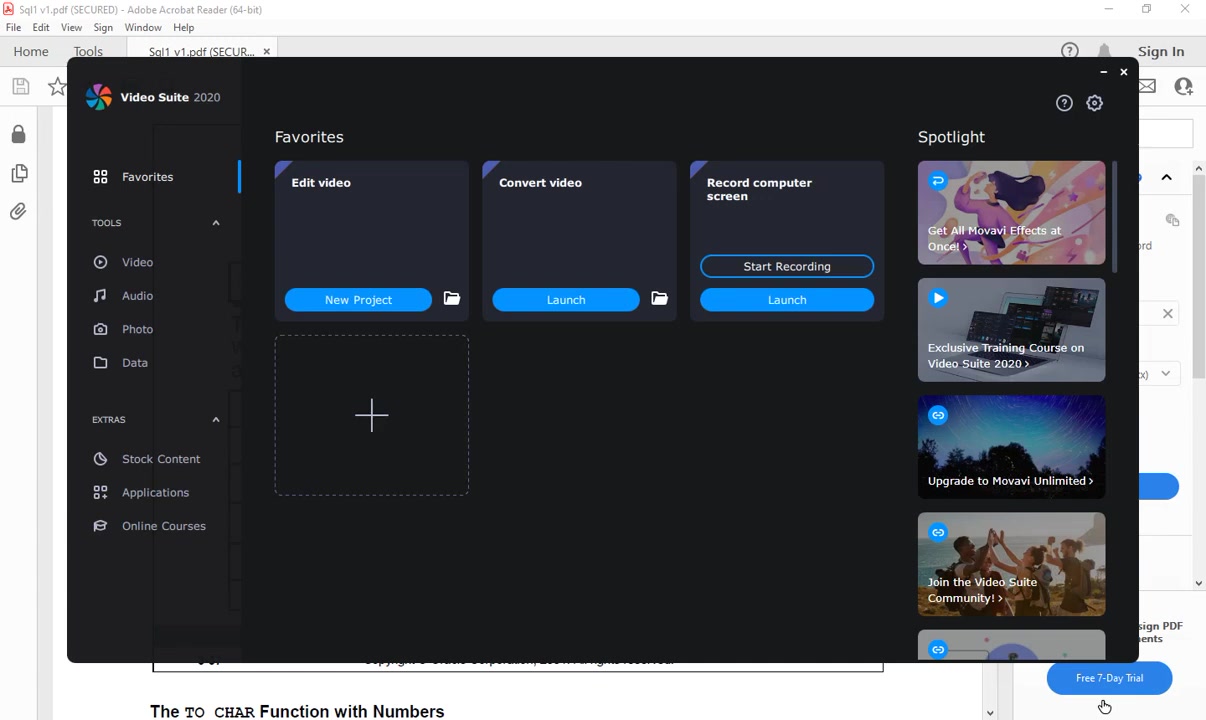Click the Start Recording button
The image size is (1206, 720).
coord(787,266)
